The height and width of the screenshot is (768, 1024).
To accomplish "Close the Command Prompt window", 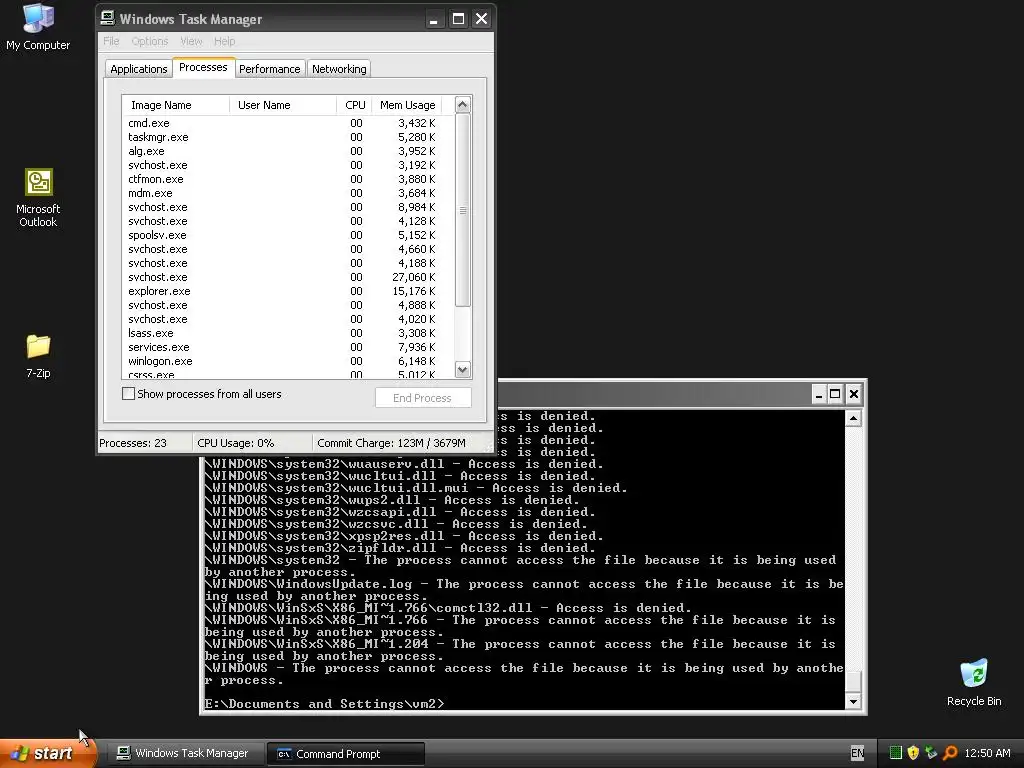I will pyautogui.click(x=853, y=394).
